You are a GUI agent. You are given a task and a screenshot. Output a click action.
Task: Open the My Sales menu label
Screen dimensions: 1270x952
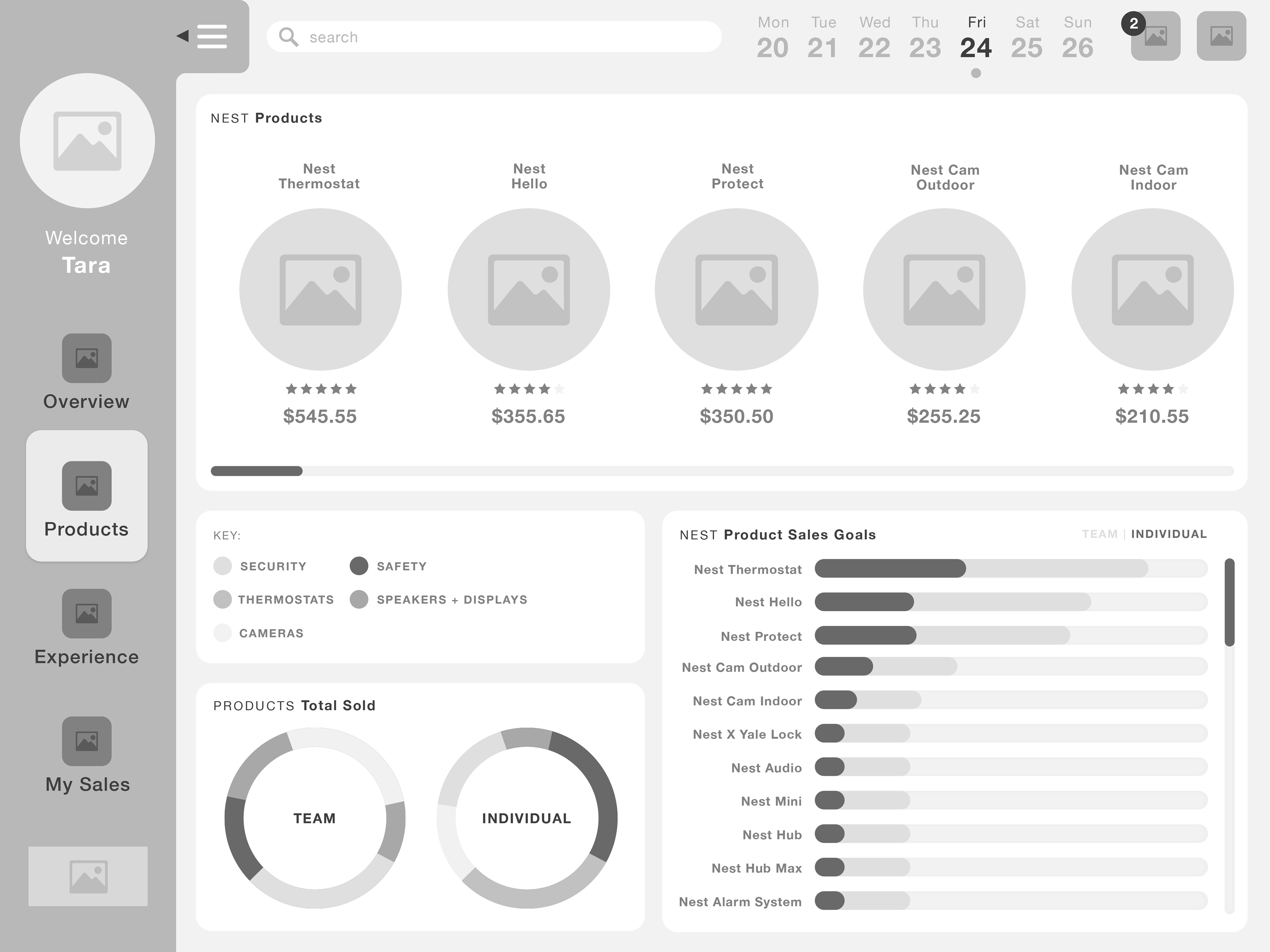tap(88, 785)
